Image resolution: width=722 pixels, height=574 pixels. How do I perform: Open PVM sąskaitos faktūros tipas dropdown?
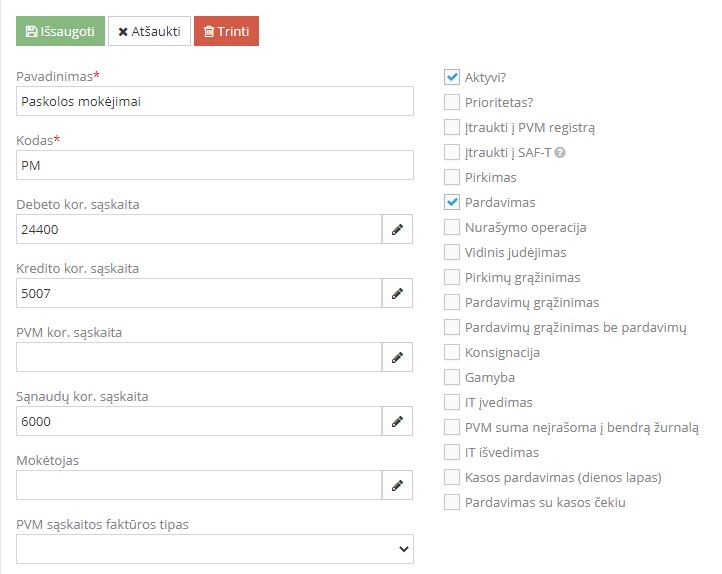(215, 549)
